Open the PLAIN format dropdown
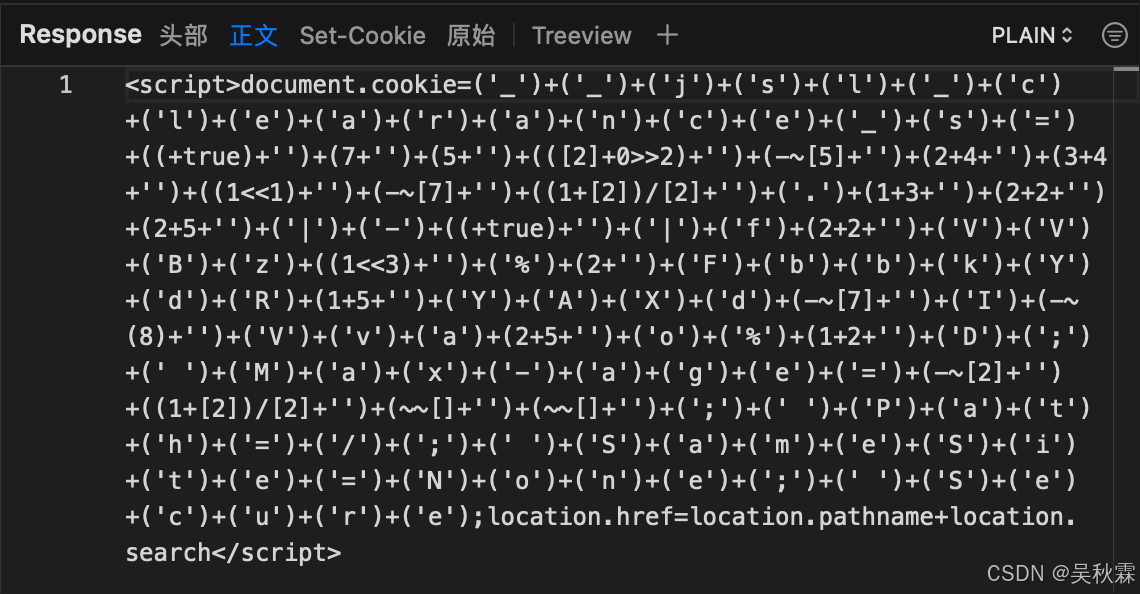Image resolution: width=1140 pixels, height=594 pixels. (x=1032, y=35)
